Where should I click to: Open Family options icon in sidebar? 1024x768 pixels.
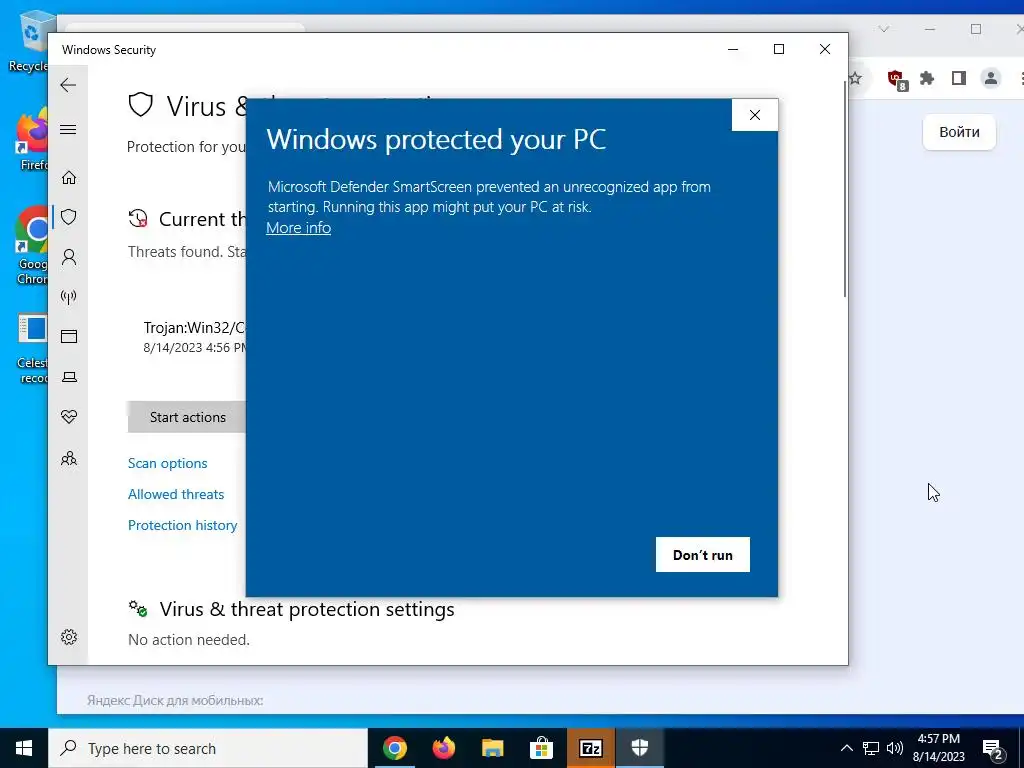click(69, 458)
